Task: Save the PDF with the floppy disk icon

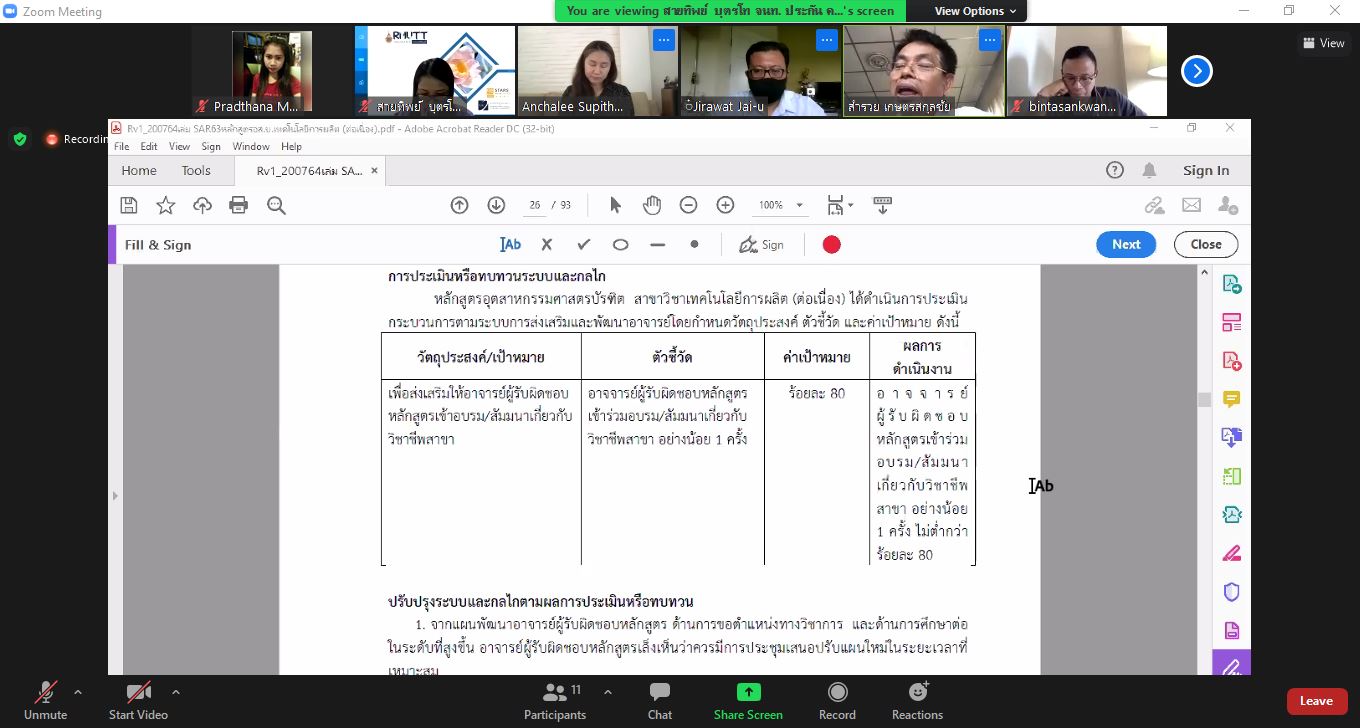Action: pos(129,205)
